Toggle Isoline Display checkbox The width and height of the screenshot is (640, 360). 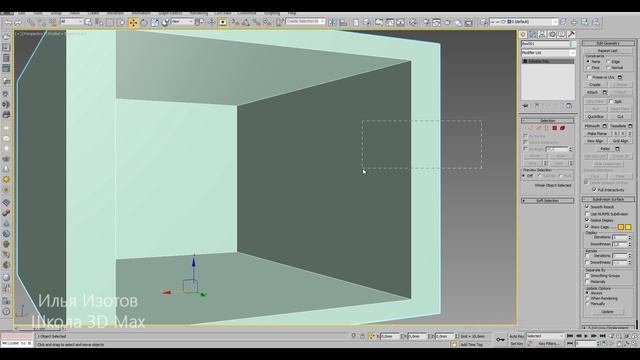pos(587,220)
